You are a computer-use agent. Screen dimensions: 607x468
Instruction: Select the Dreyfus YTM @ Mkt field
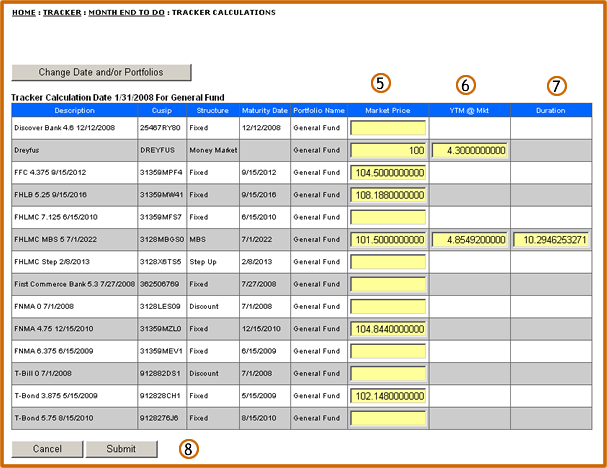point(469,150)
